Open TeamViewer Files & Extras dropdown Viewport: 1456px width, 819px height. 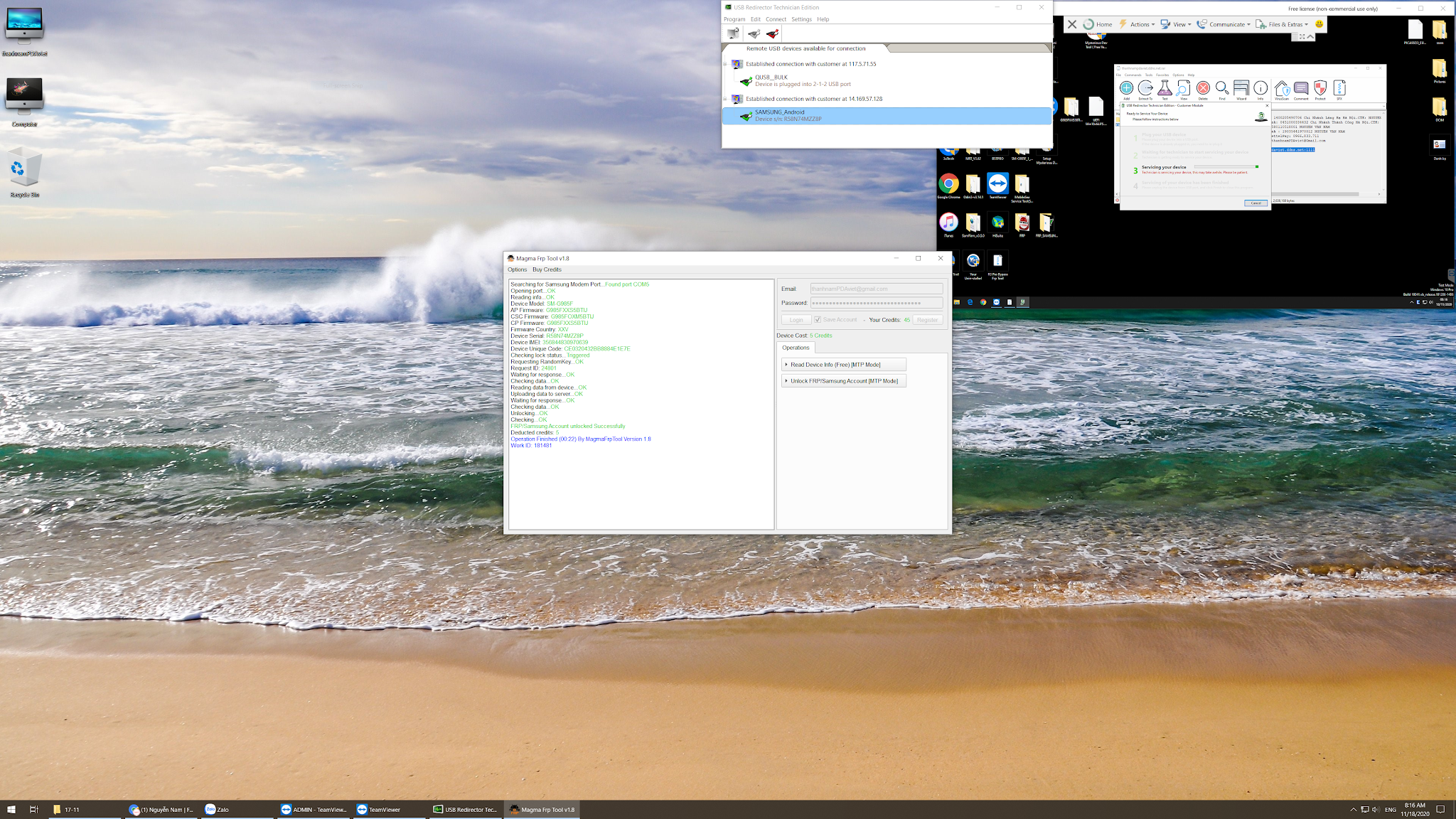[1283, 24]
